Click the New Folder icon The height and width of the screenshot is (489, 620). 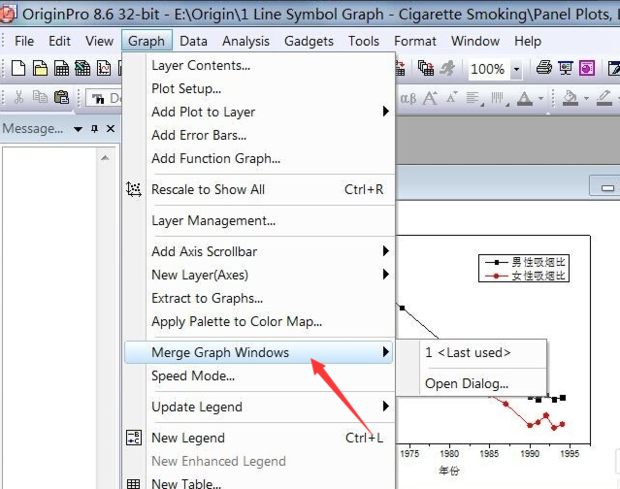click(39, 69)
